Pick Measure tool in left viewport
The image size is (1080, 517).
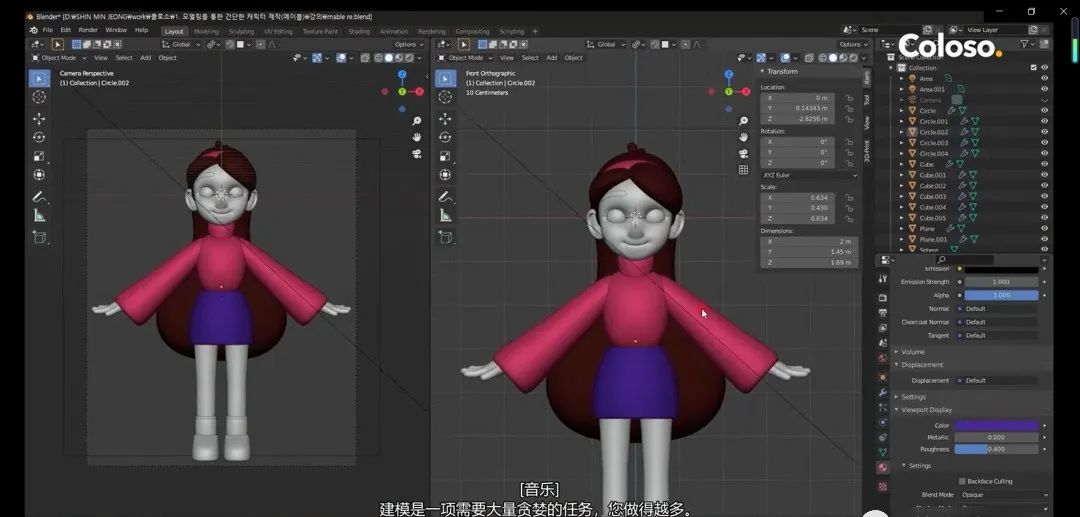(39, 215)
